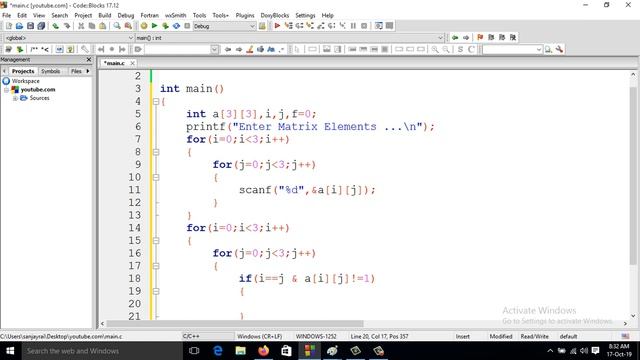The image size is (640, 360).
Task: Open the main() : int function dropdown
Action: tap(440, 38)
